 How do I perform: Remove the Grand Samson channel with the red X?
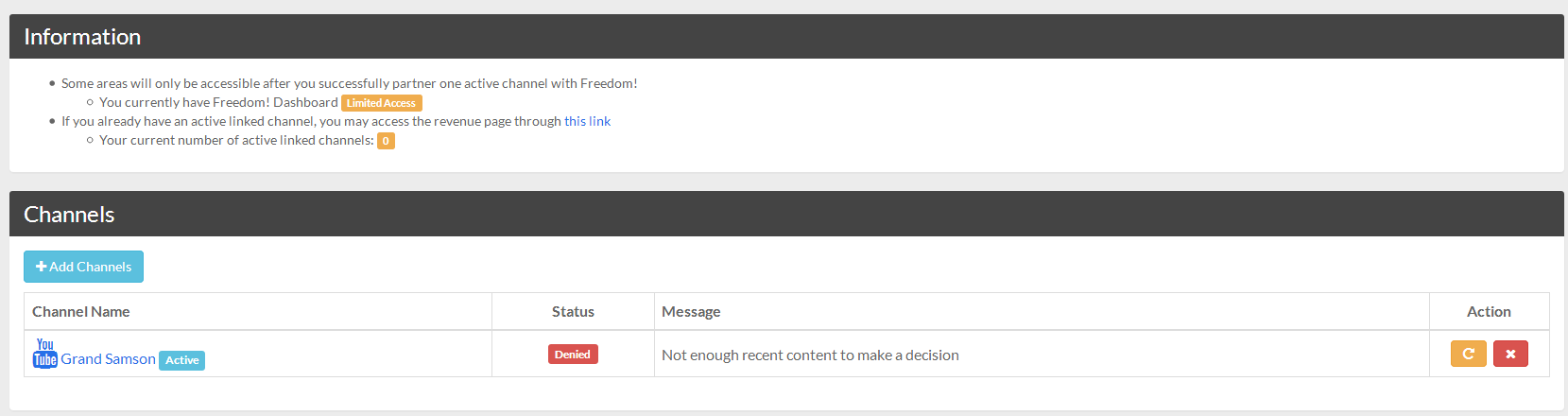point(1510,354)
